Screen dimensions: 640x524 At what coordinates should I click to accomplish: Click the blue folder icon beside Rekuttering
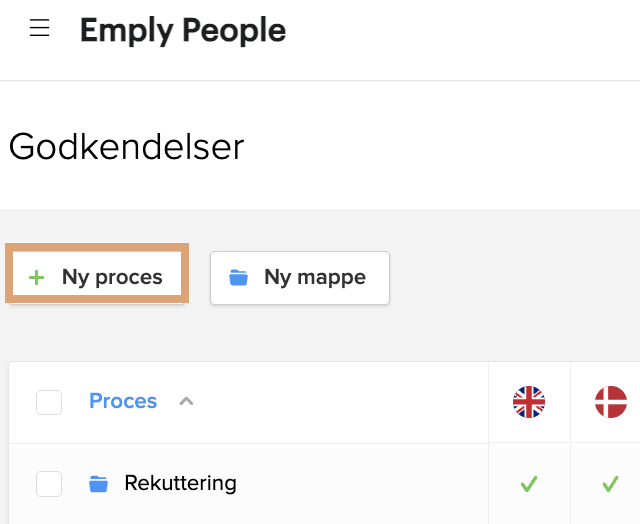click(x=98, y=484)
